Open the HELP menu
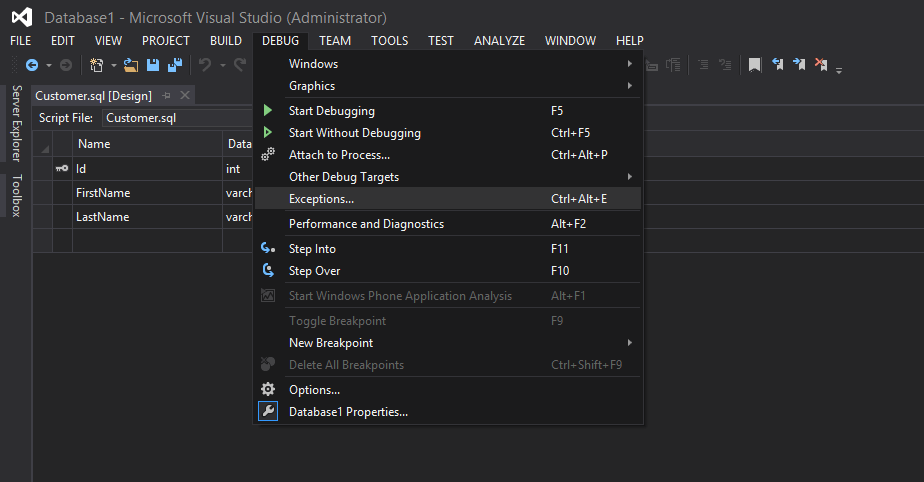Viewport: 924px width, 482px height. [629, 41]
